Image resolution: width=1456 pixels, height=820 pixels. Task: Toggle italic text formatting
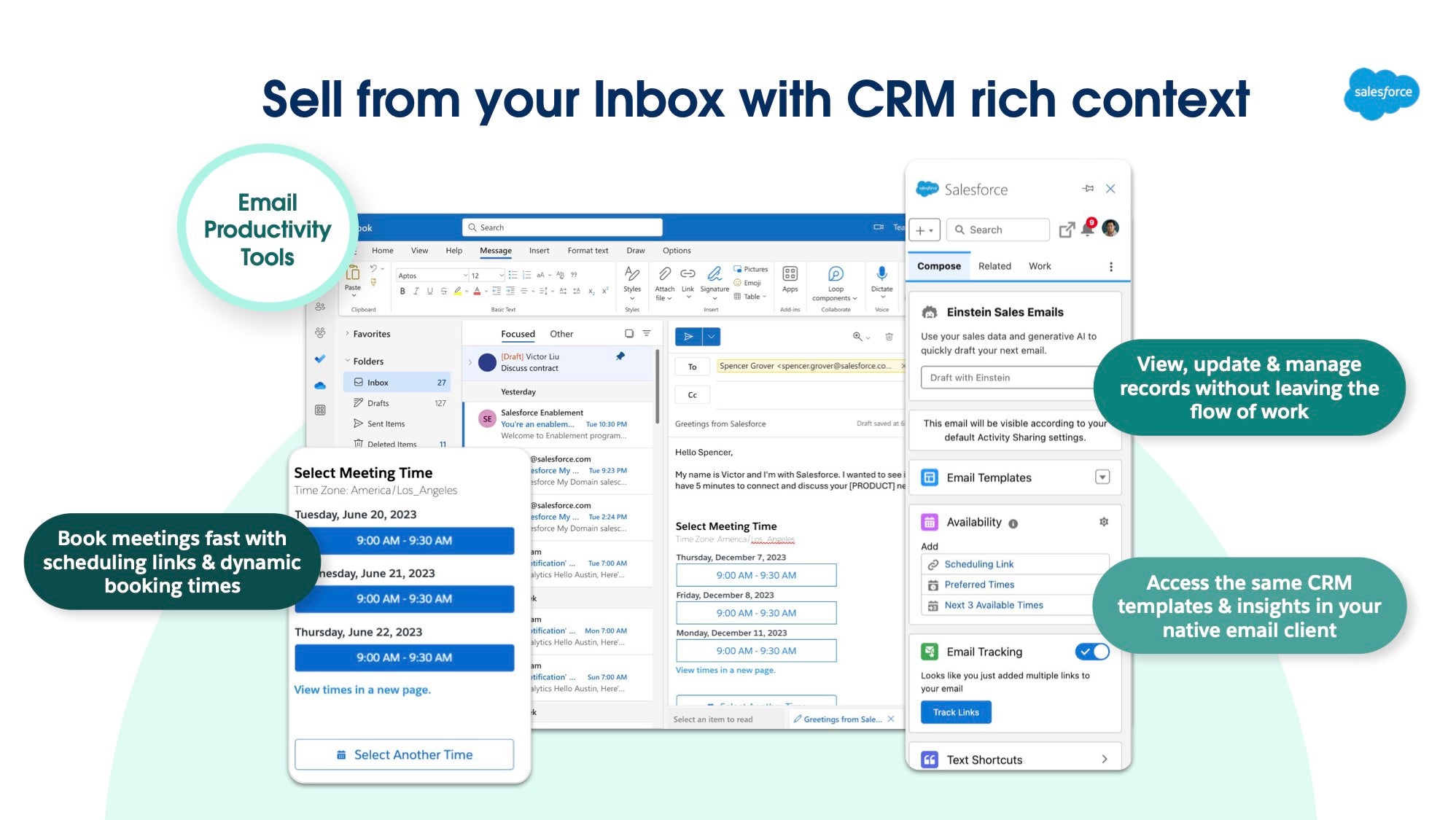coord(416,291)
